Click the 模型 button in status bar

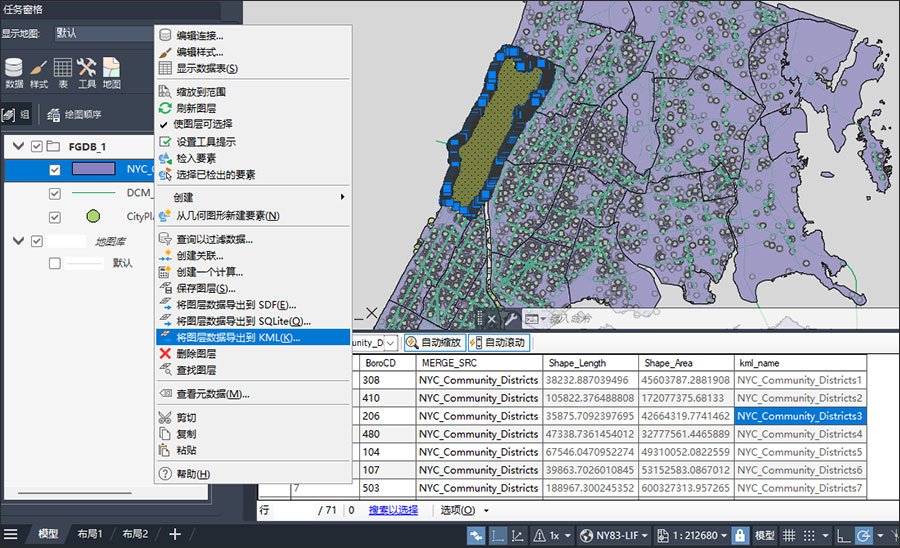(x=765, y=535)
